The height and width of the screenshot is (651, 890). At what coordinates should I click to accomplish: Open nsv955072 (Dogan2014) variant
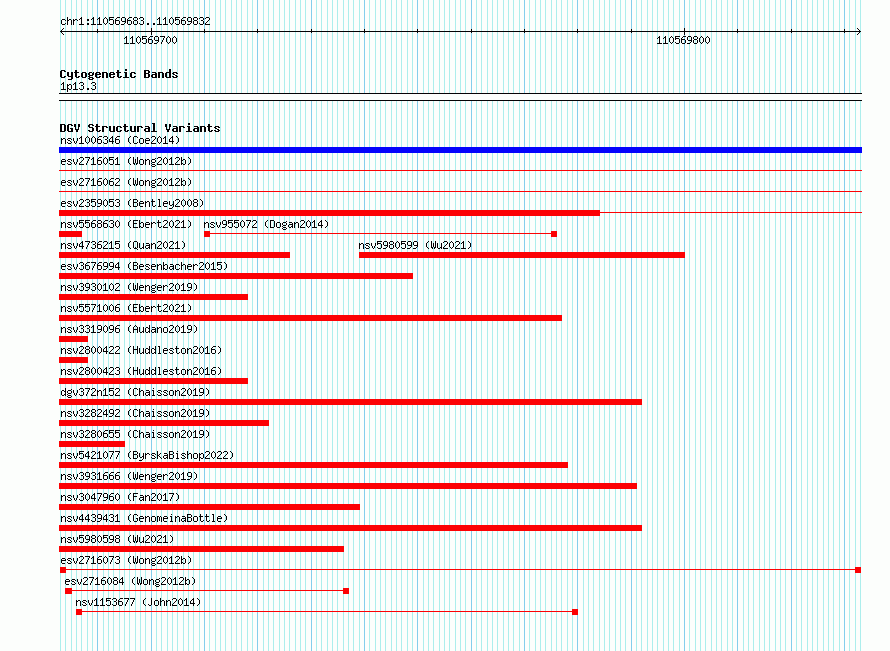click(266, 224)
